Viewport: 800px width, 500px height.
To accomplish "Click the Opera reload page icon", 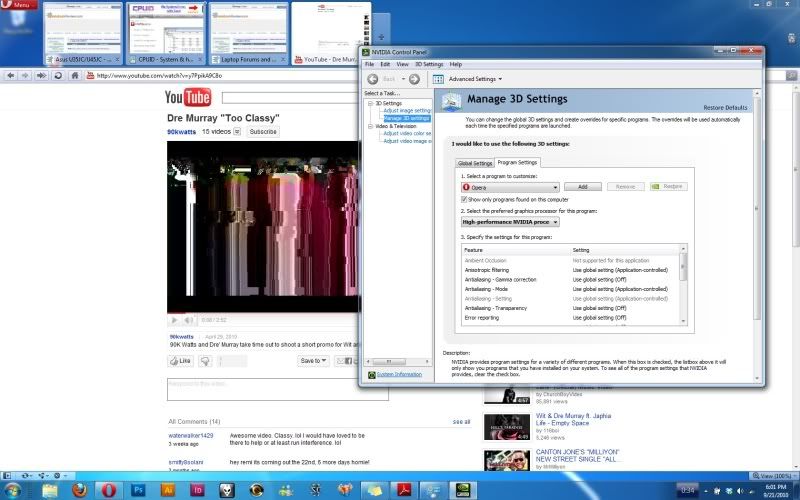I will (60, 75).
